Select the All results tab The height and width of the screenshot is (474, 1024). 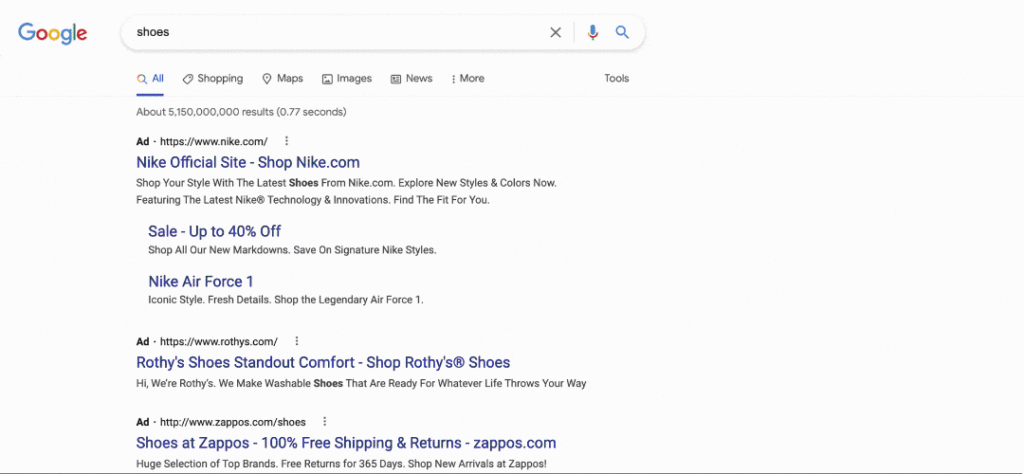tap(150, 78)
